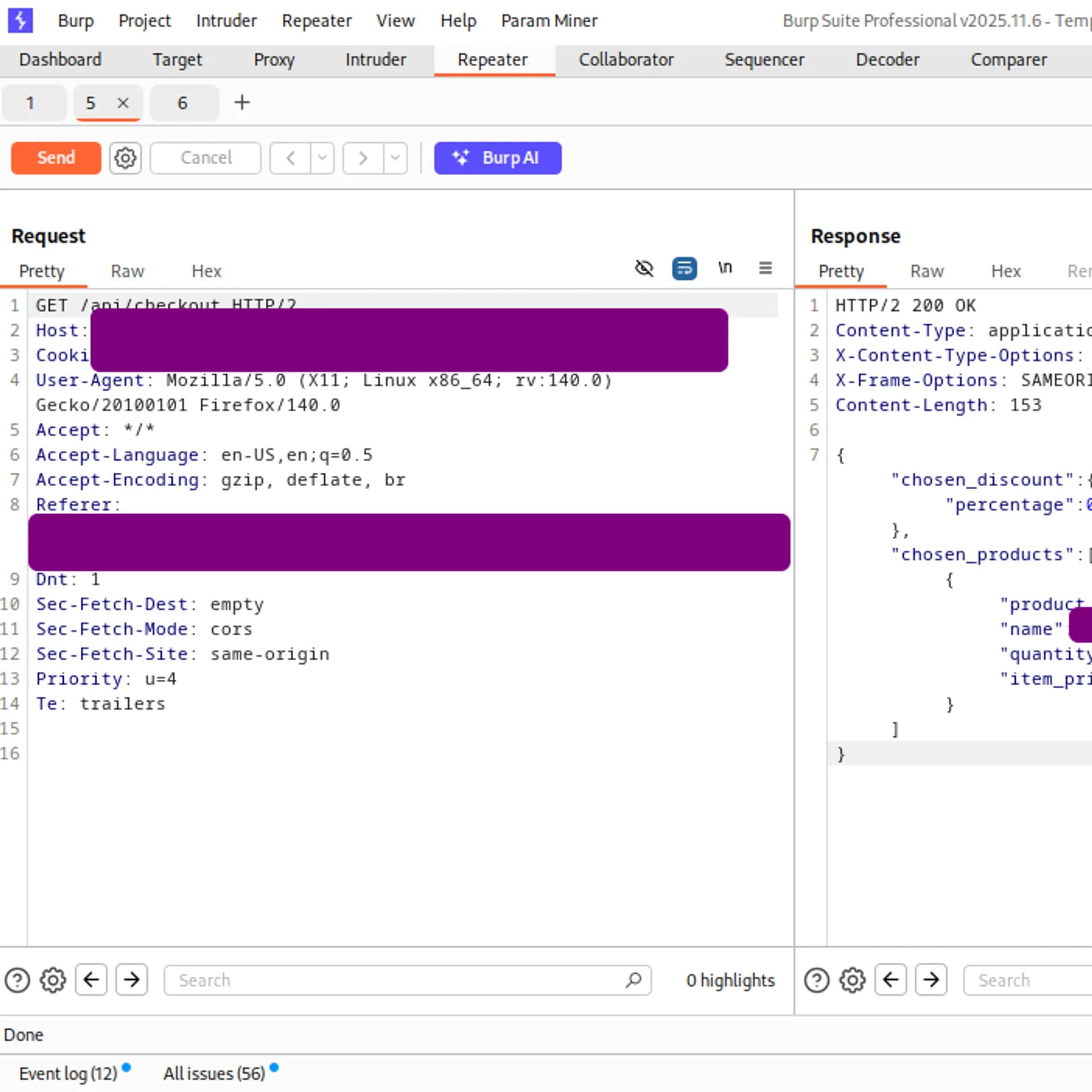Screen dimensions: 1092x1092
Task: Switch to the Sequencer tab
Action: coord(764,60)
